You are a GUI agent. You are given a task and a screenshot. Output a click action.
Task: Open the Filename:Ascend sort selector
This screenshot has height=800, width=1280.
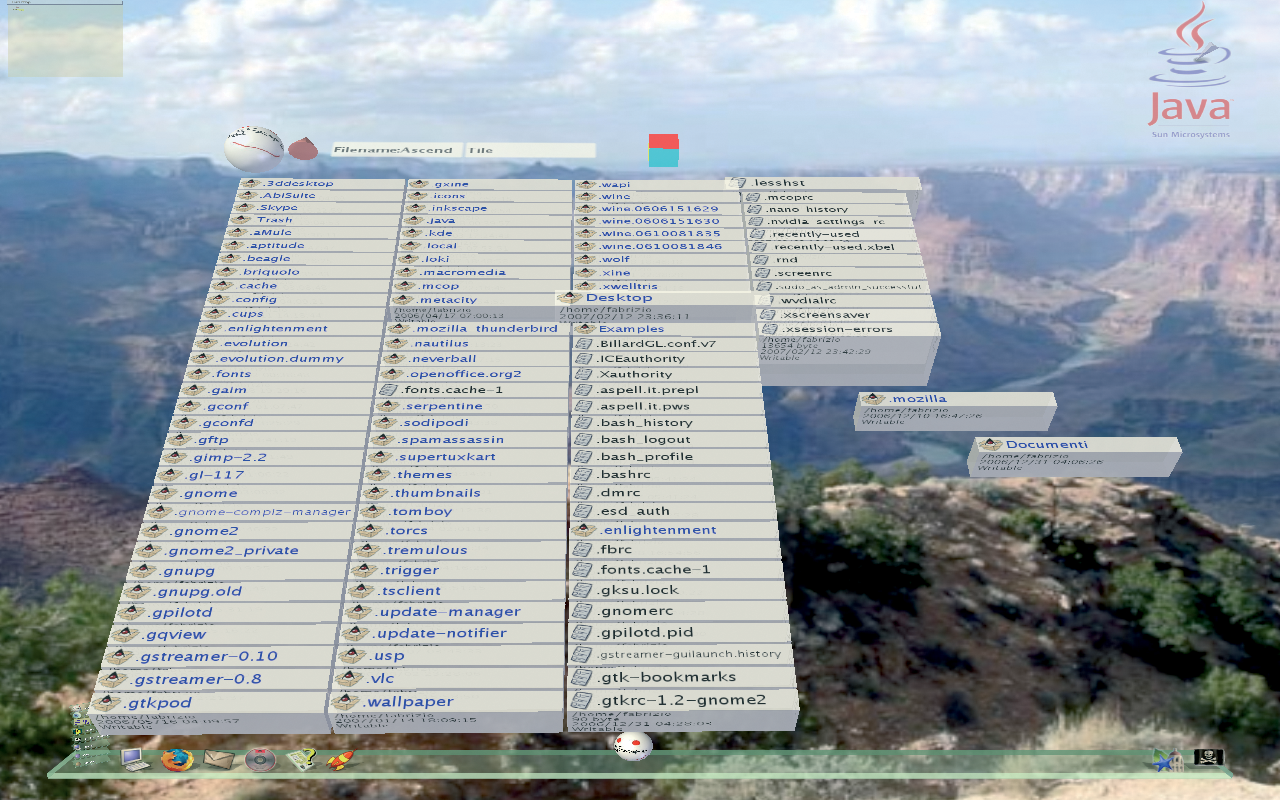[396, 150]
